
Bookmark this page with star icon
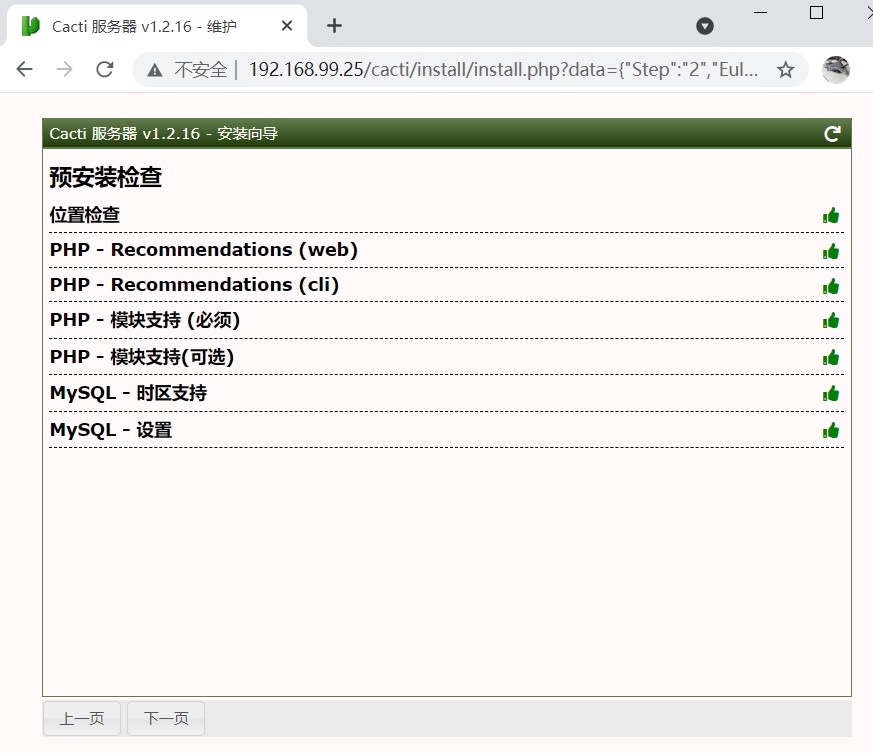(x=786, y=69)
